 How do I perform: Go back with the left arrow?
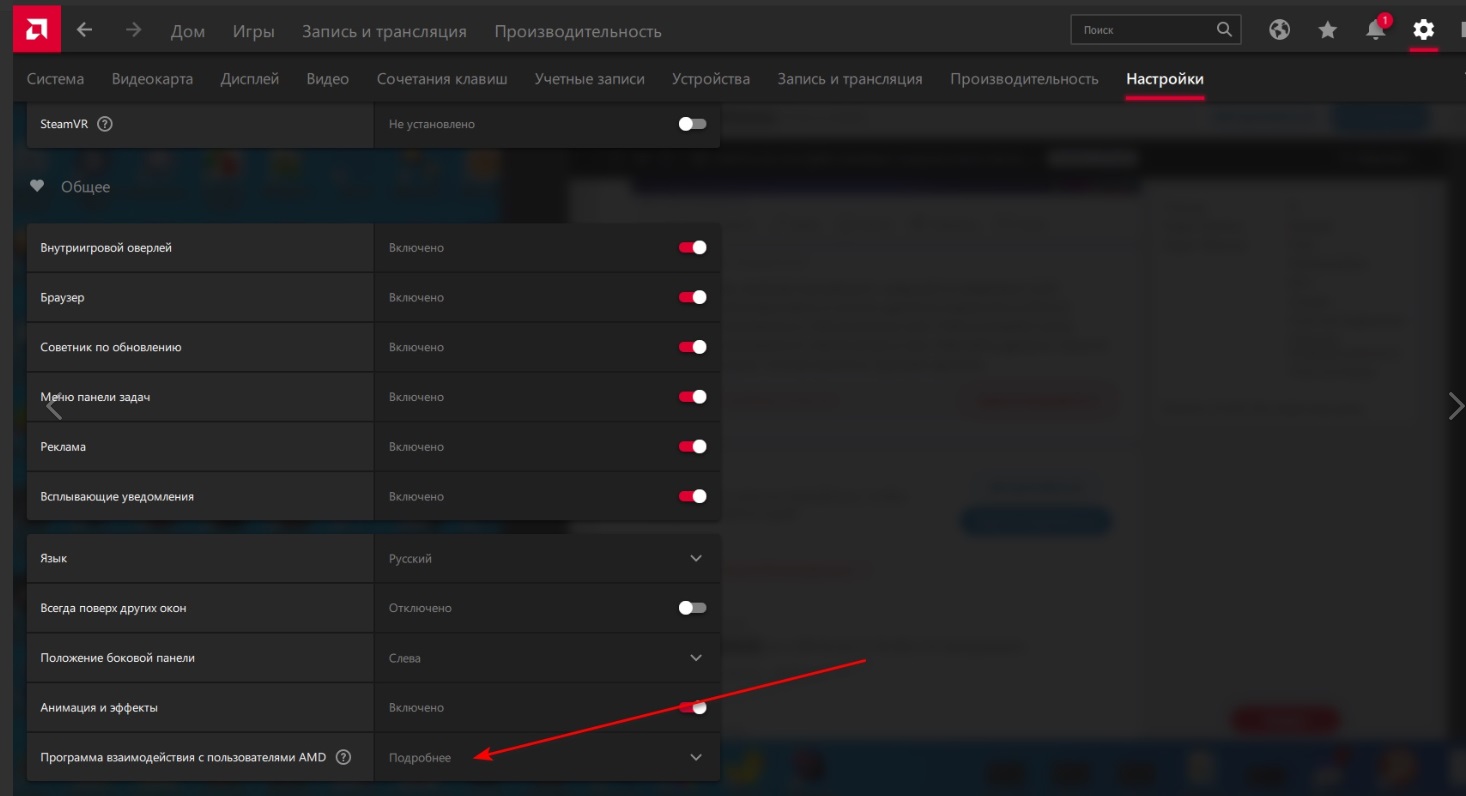click(x=85, y=30)
